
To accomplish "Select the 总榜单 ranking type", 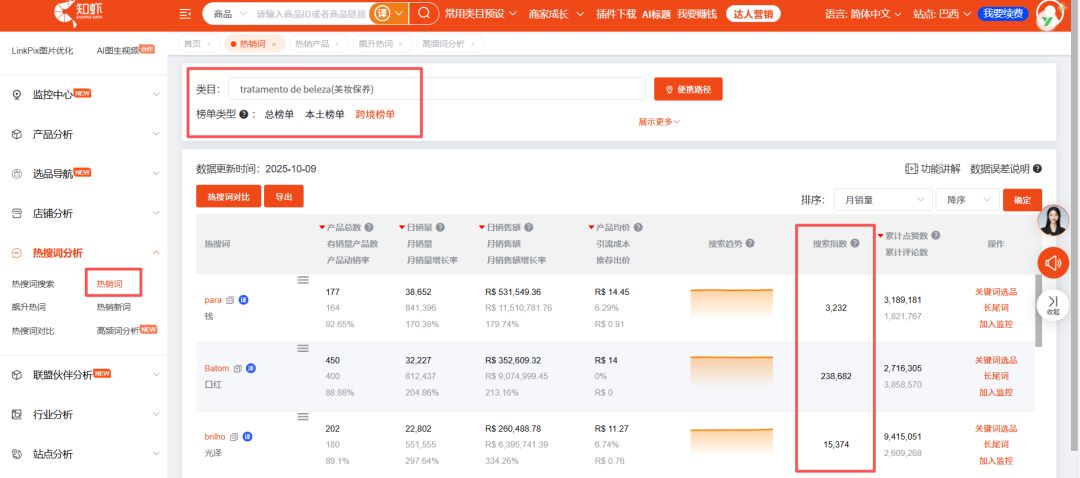I will click(x=279, y=114).
